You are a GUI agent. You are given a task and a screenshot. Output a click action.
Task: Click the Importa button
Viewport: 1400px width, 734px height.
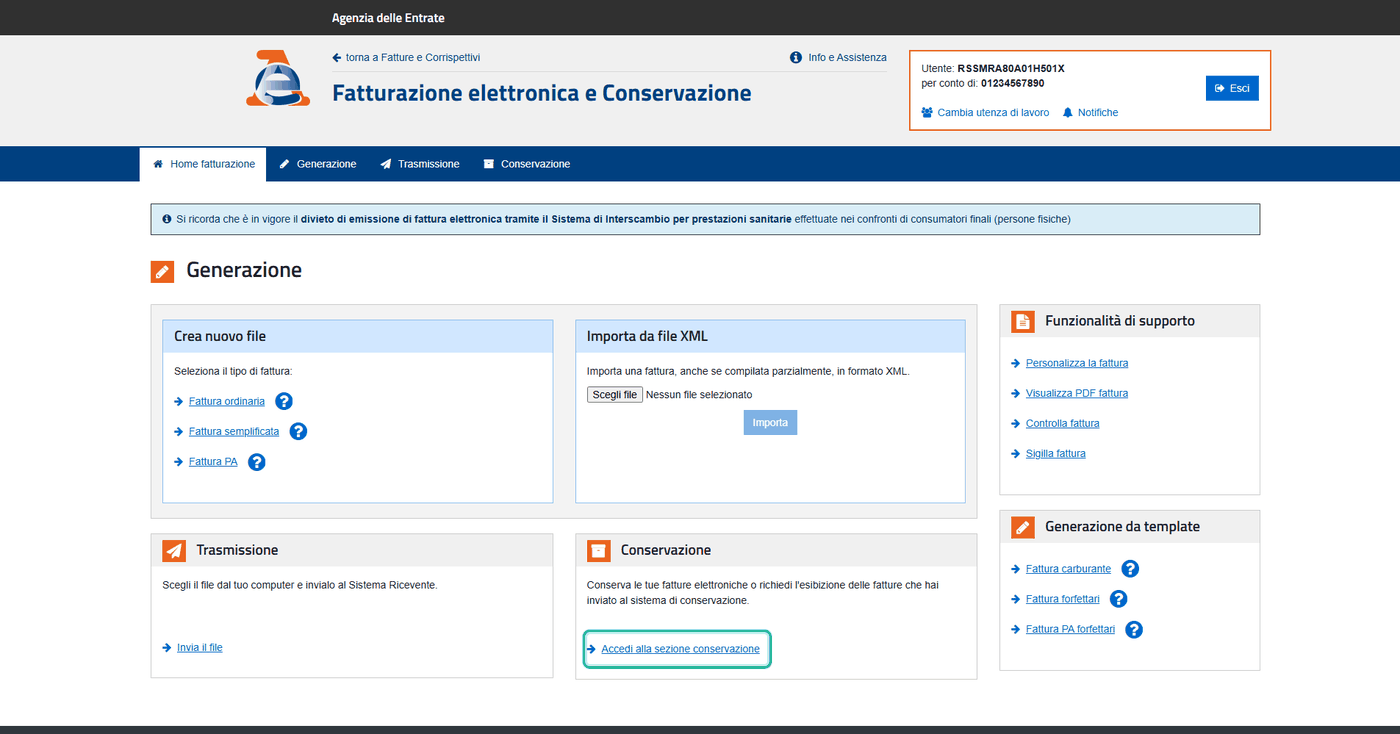(770, 423)
